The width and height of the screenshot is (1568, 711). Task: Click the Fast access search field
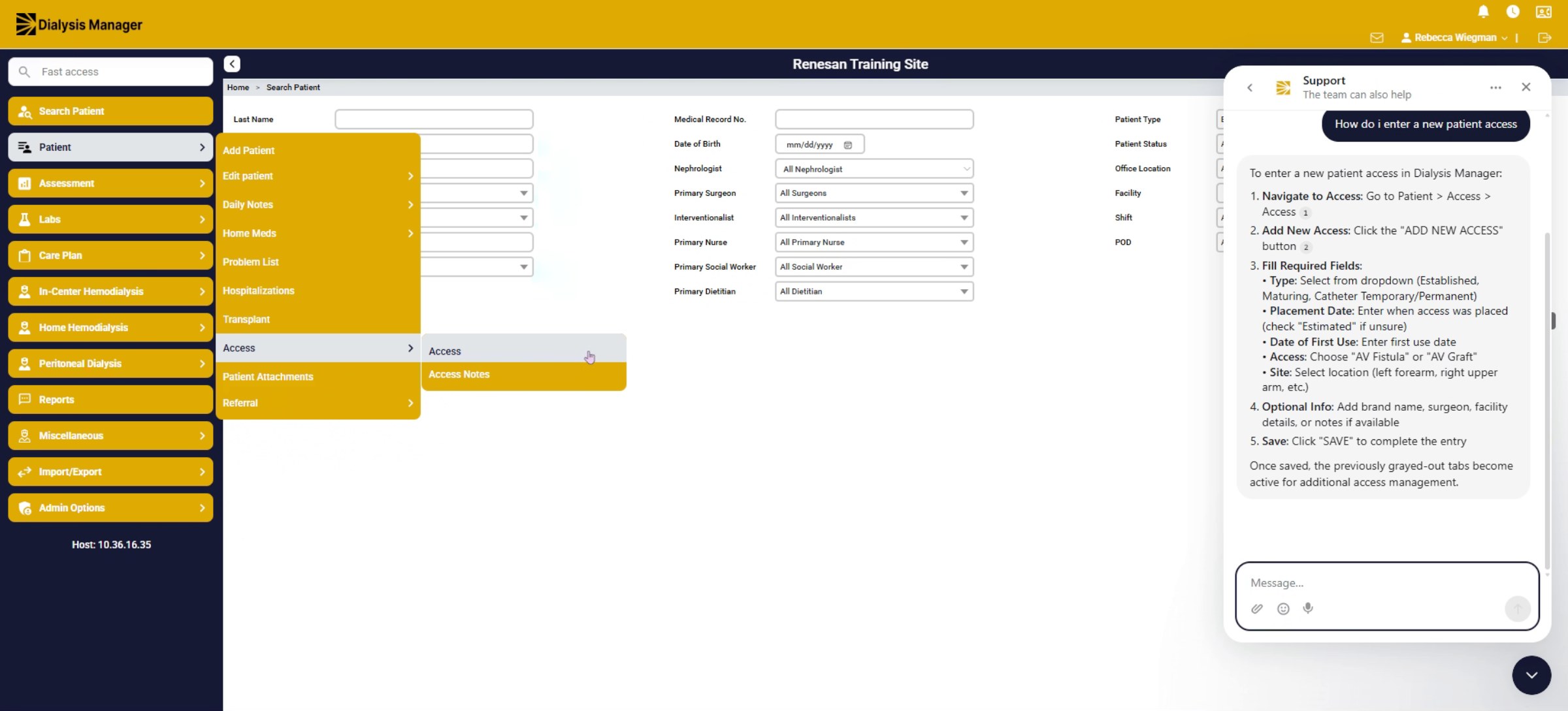110,72
